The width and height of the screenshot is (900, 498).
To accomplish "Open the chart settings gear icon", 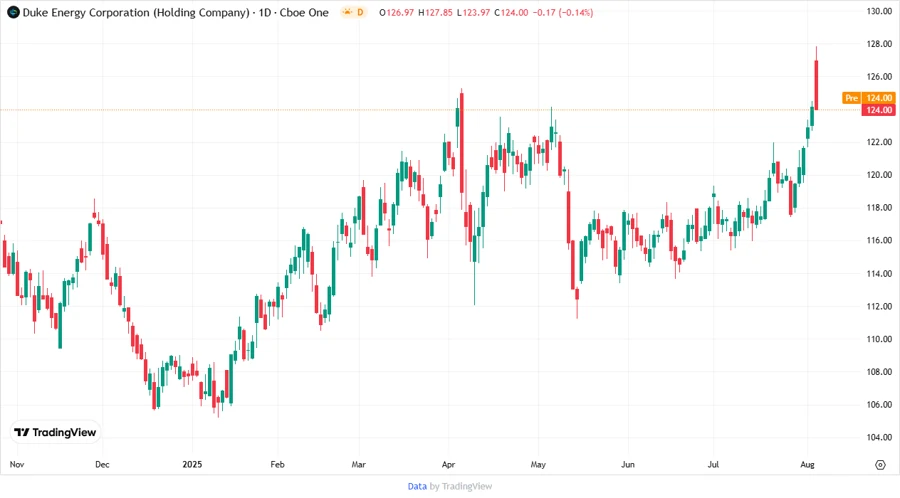I will pyautogui.click(x=880, y=465).
